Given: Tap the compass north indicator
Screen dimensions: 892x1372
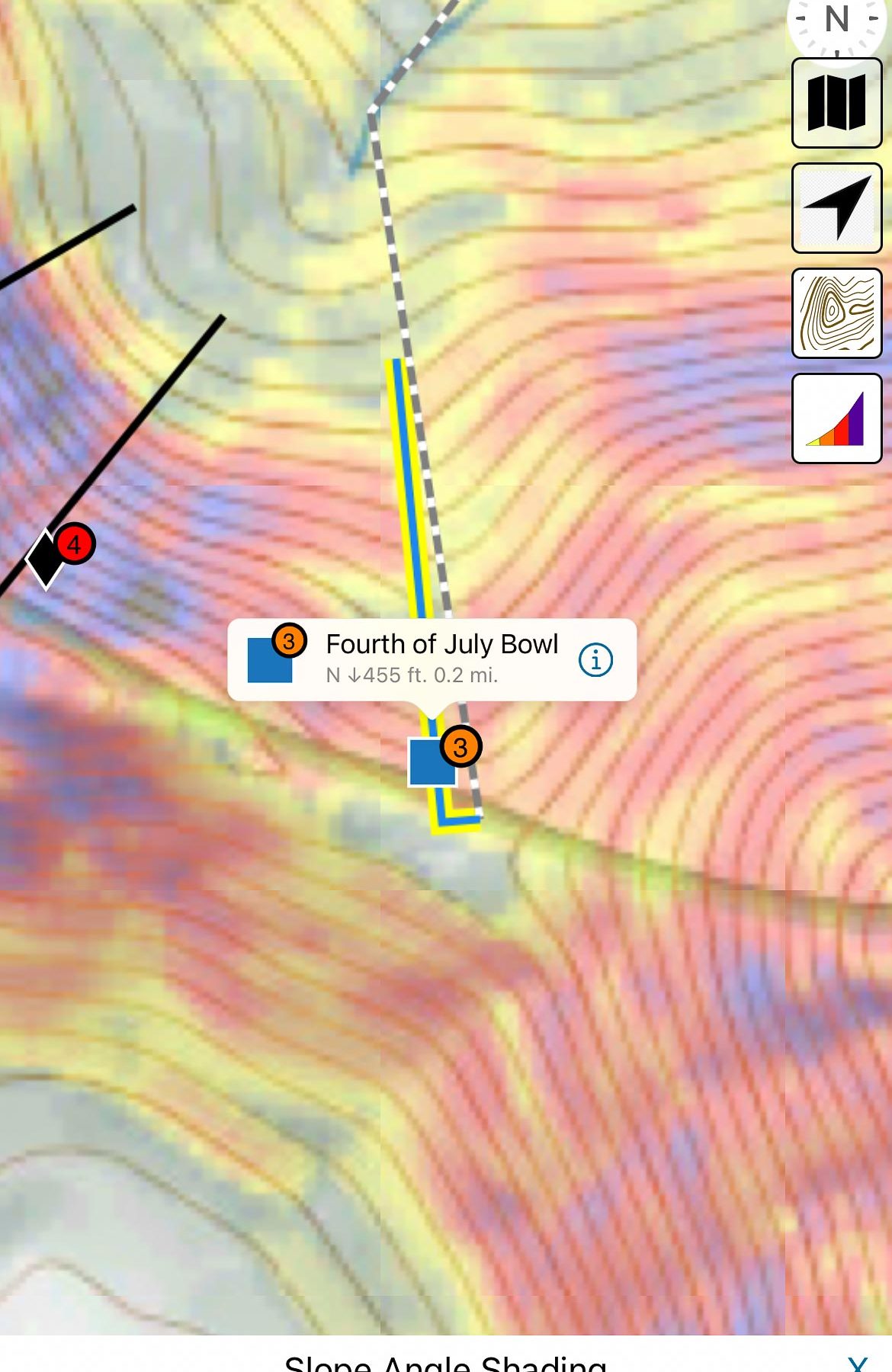Looking at the screenshot, I should pyautogui.click(x=837, y=23).
